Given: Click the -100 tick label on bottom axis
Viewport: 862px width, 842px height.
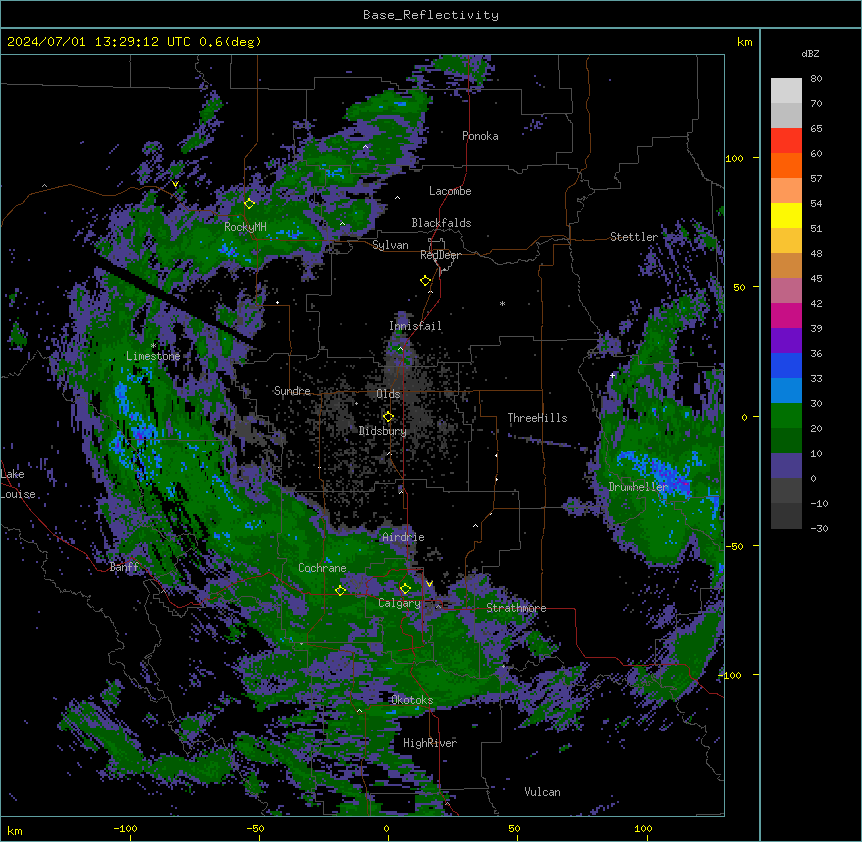Looking at the screenshot, I should click(125, 828).
